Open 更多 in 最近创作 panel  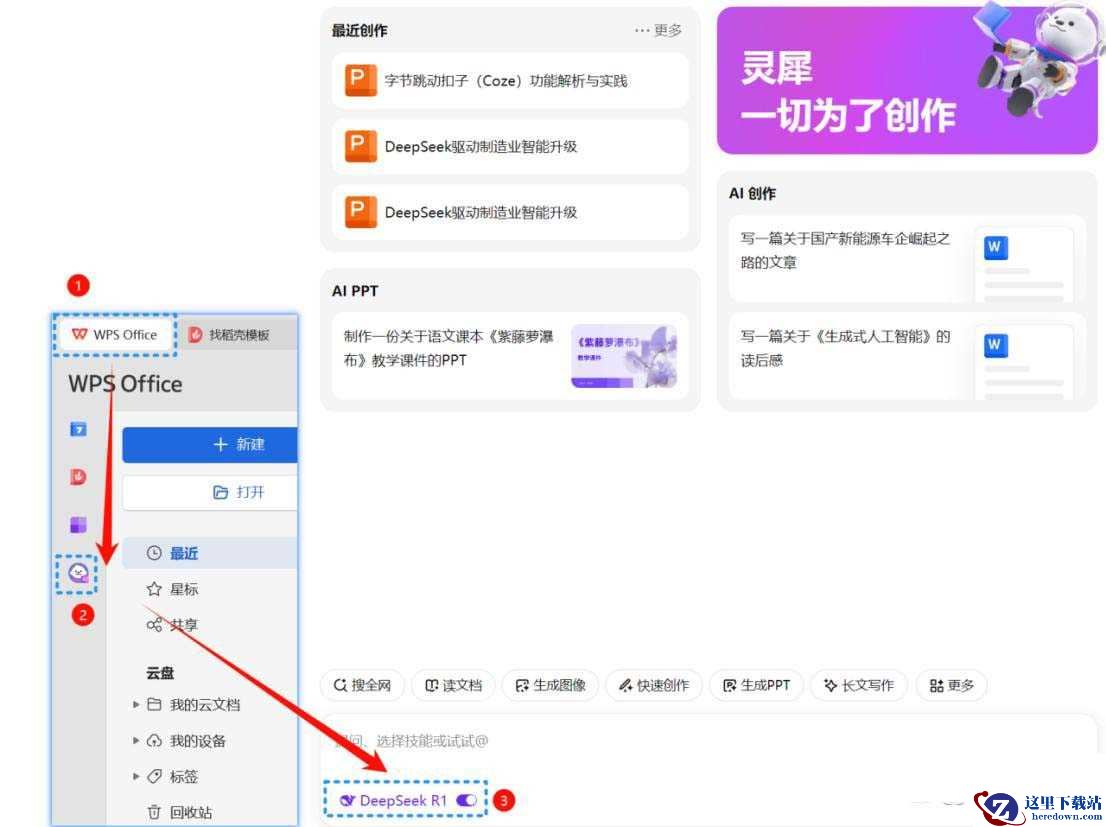click(x=658, y=30)
